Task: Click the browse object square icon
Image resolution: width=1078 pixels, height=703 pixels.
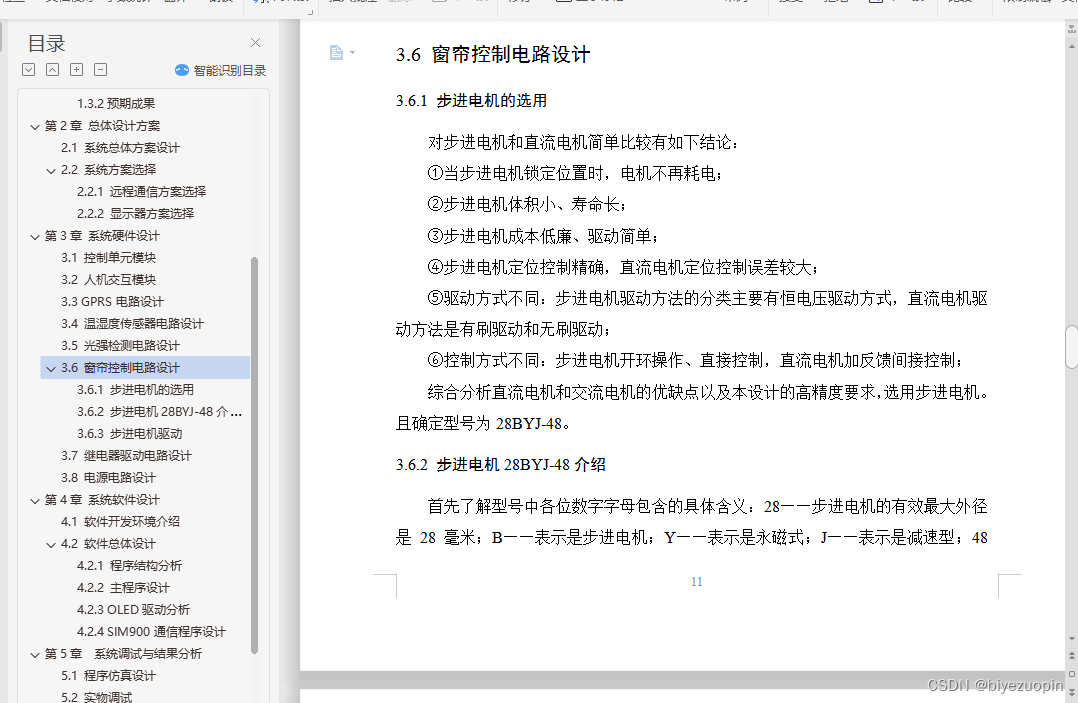Action: point(1071,673)
